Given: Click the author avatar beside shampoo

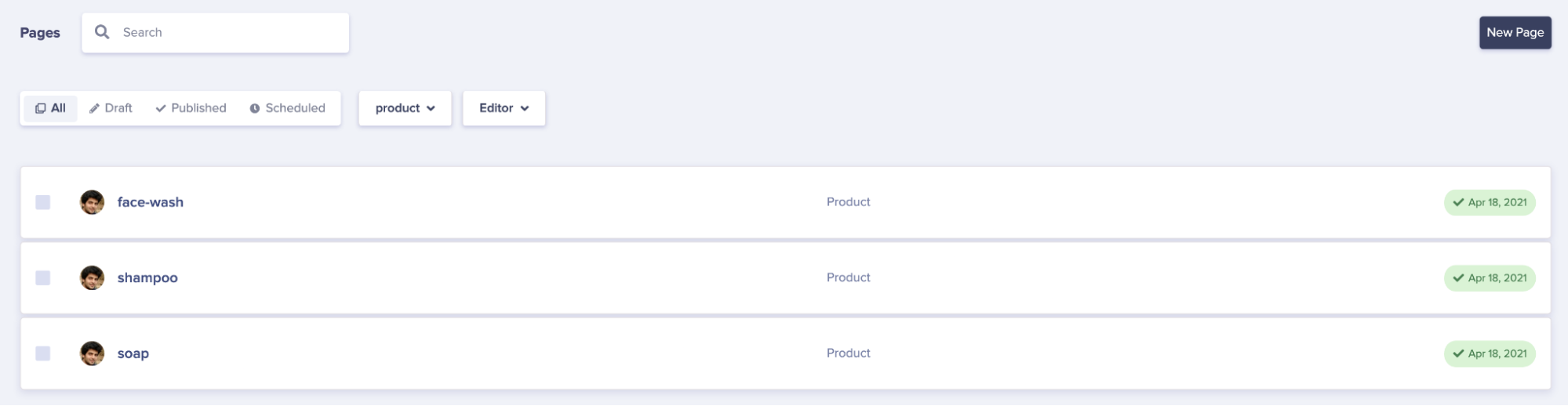Looking at the screenshot, I should (x=92, y=277).
